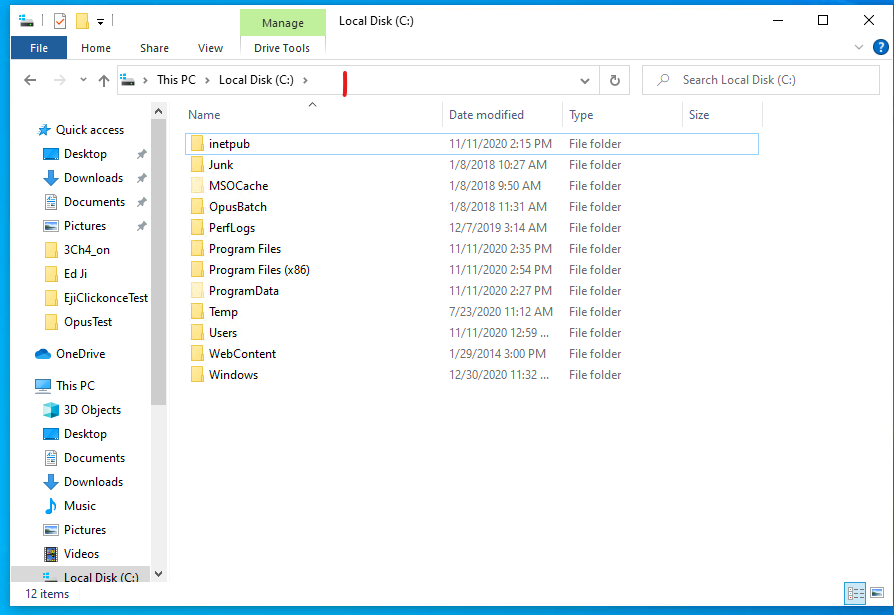
Task: Switch to Large icons view layout
Action: point(876,593)
